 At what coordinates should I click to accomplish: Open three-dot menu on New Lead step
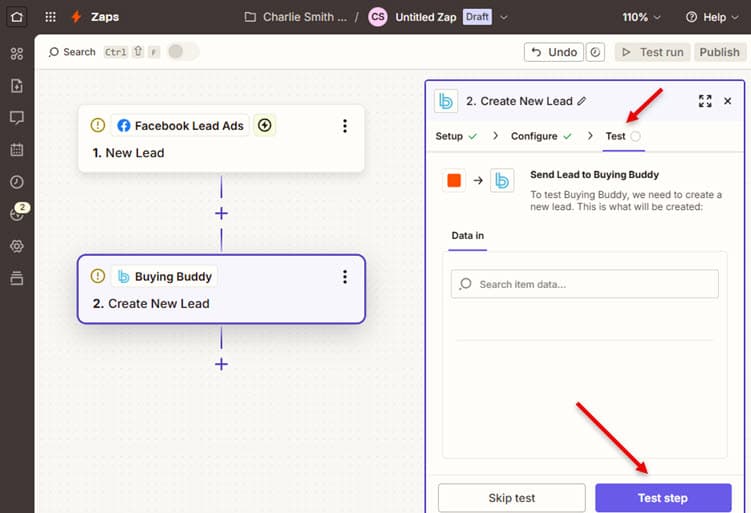coord(345,126)
